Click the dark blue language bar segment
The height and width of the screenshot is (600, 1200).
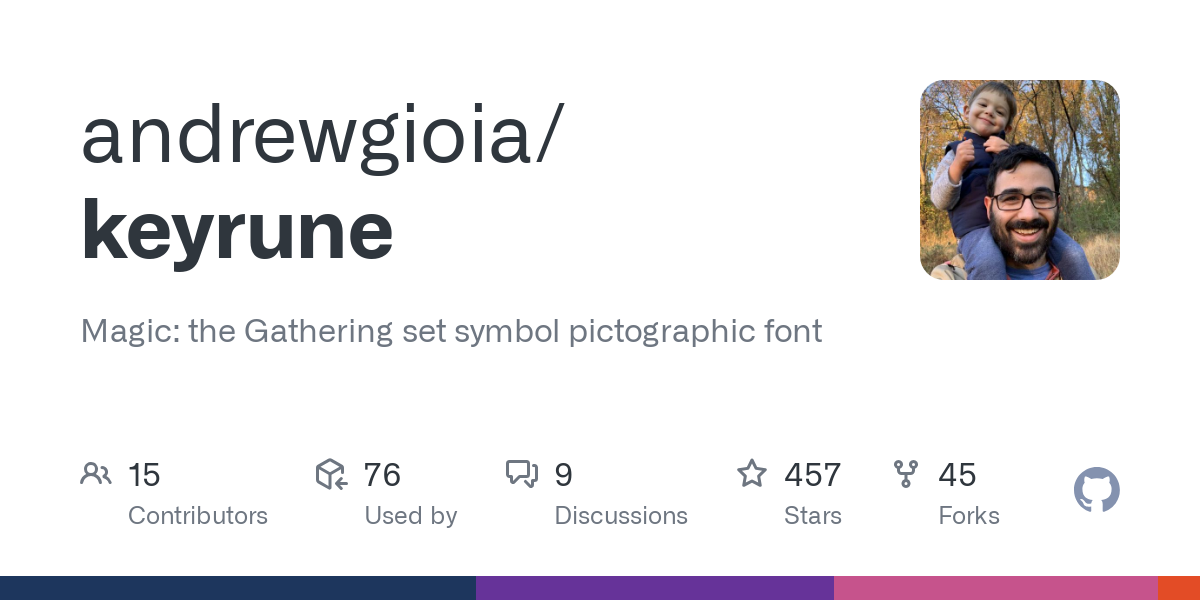click(238, 588)
